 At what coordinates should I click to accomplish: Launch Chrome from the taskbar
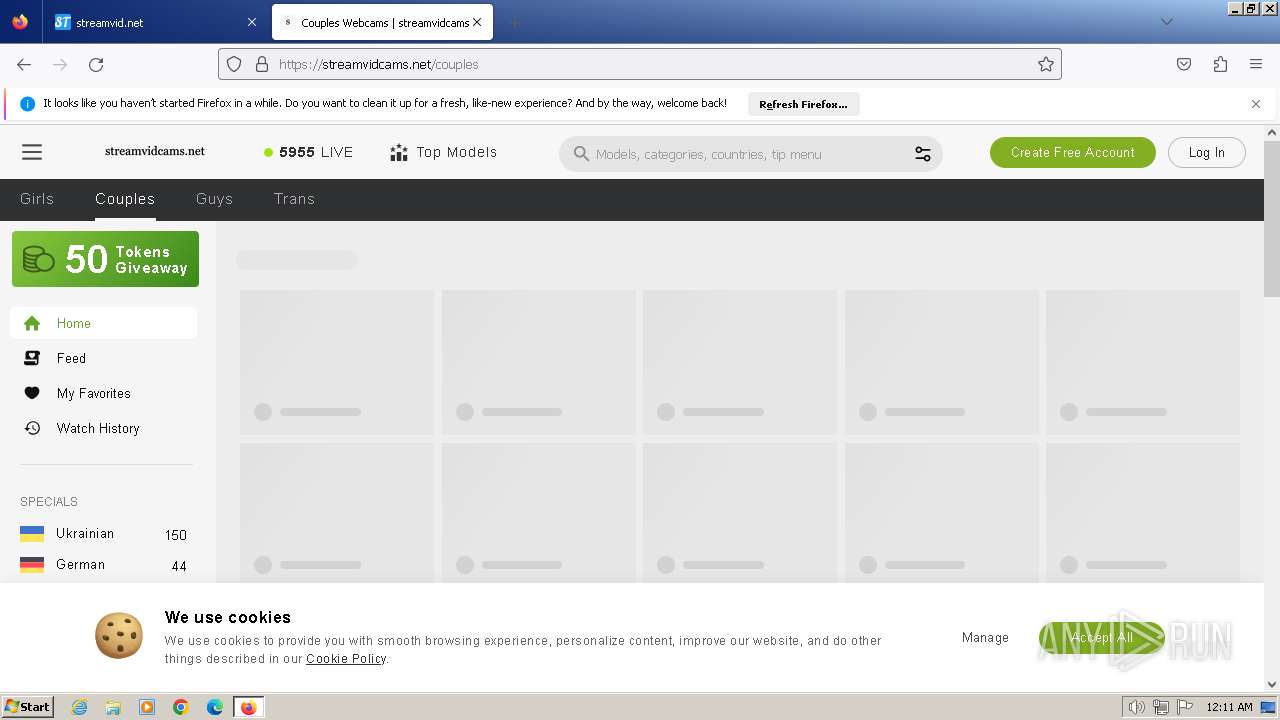(x=181, y=707)
